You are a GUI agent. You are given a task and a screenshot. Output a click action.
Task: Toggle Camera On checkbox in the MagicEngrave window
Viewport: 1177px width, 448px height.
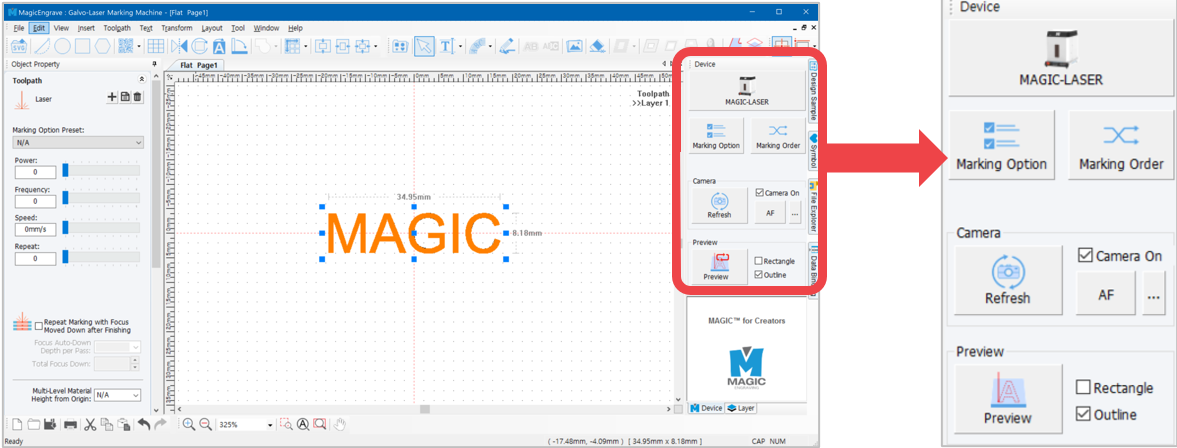pos(760,193)
